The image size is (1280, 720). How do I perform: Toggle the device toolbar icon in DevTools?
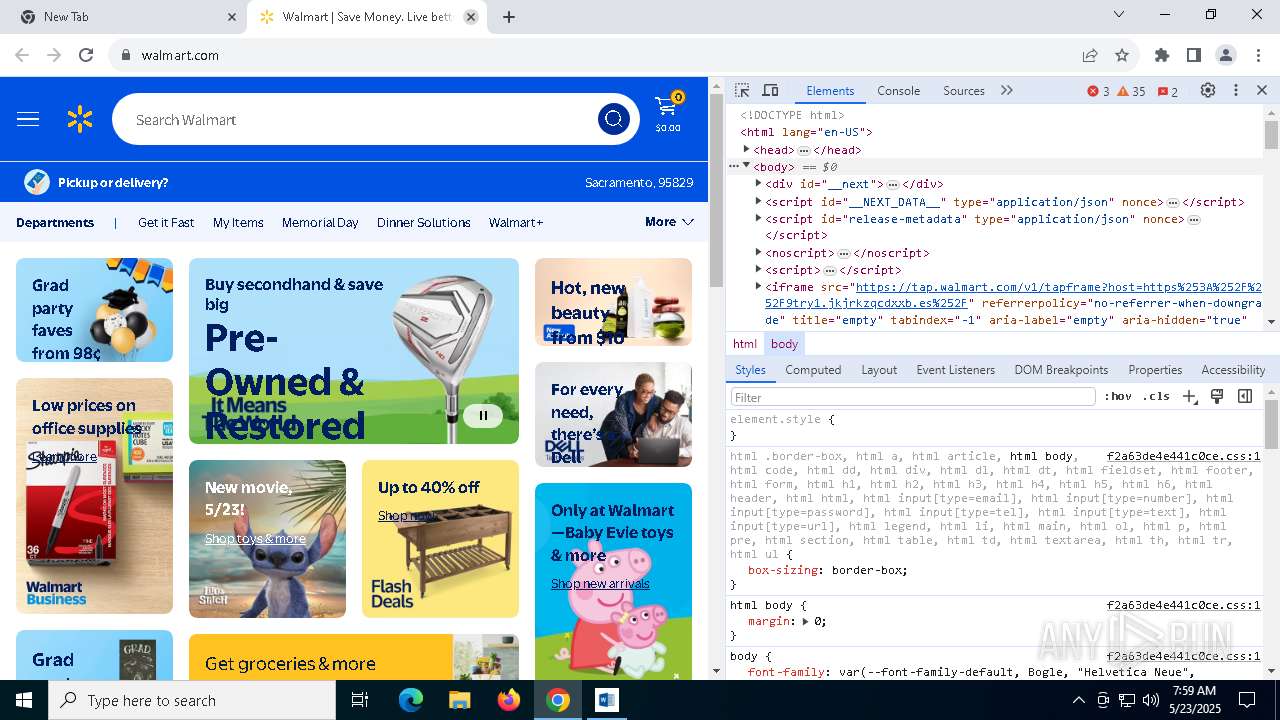pyautogui.click(x=770, y=90)
